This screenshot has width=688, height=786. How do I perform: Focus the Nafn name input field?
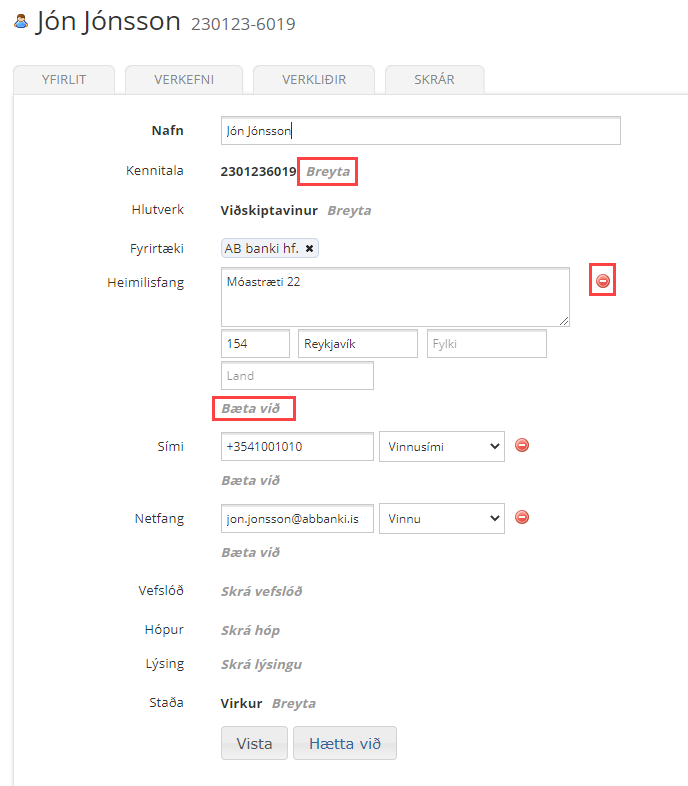(420, 131)
